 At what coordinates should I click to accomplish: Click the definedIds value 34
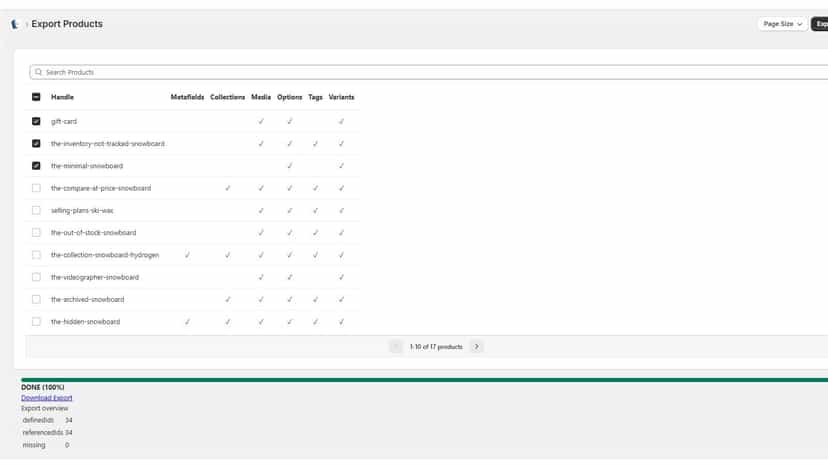point(69,420)
